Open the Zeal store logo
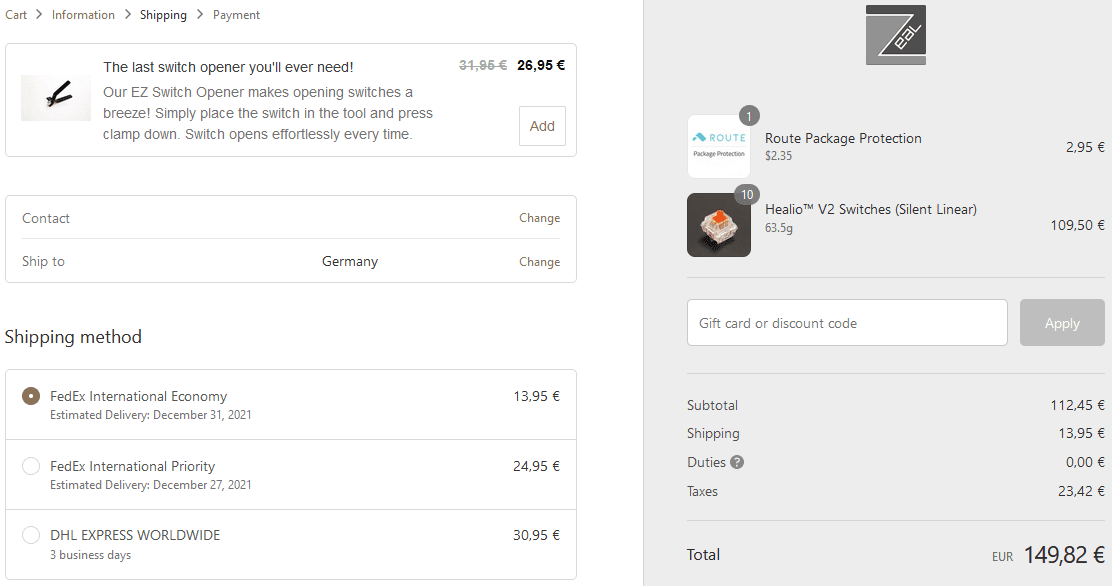Screen dimensions: 1112x586 tap(896, 35)
